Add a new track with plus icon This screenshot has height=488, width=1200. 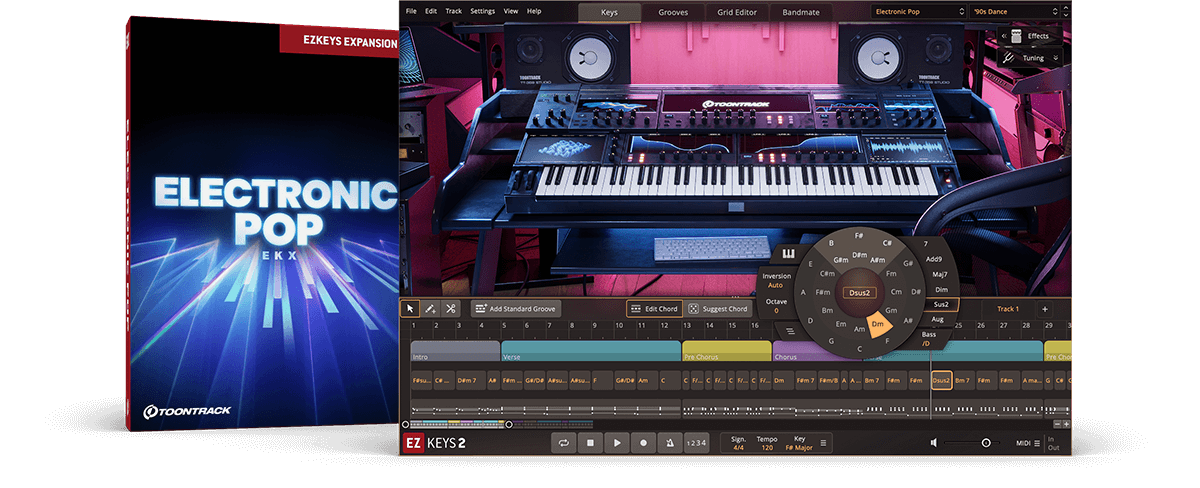[x=1044, y=309]
